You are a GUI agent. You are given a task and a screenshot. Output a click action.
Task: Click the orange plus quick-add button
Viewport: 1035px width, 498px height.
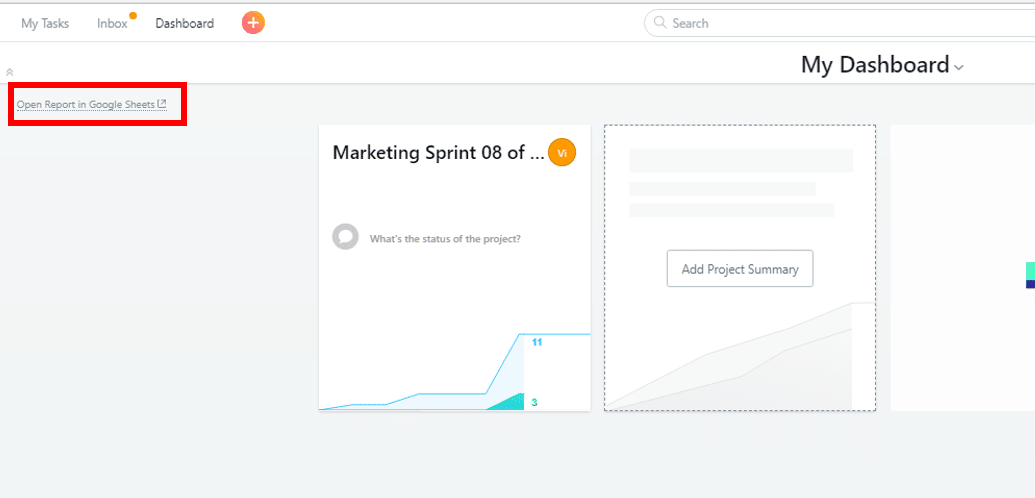pos(253,23)
